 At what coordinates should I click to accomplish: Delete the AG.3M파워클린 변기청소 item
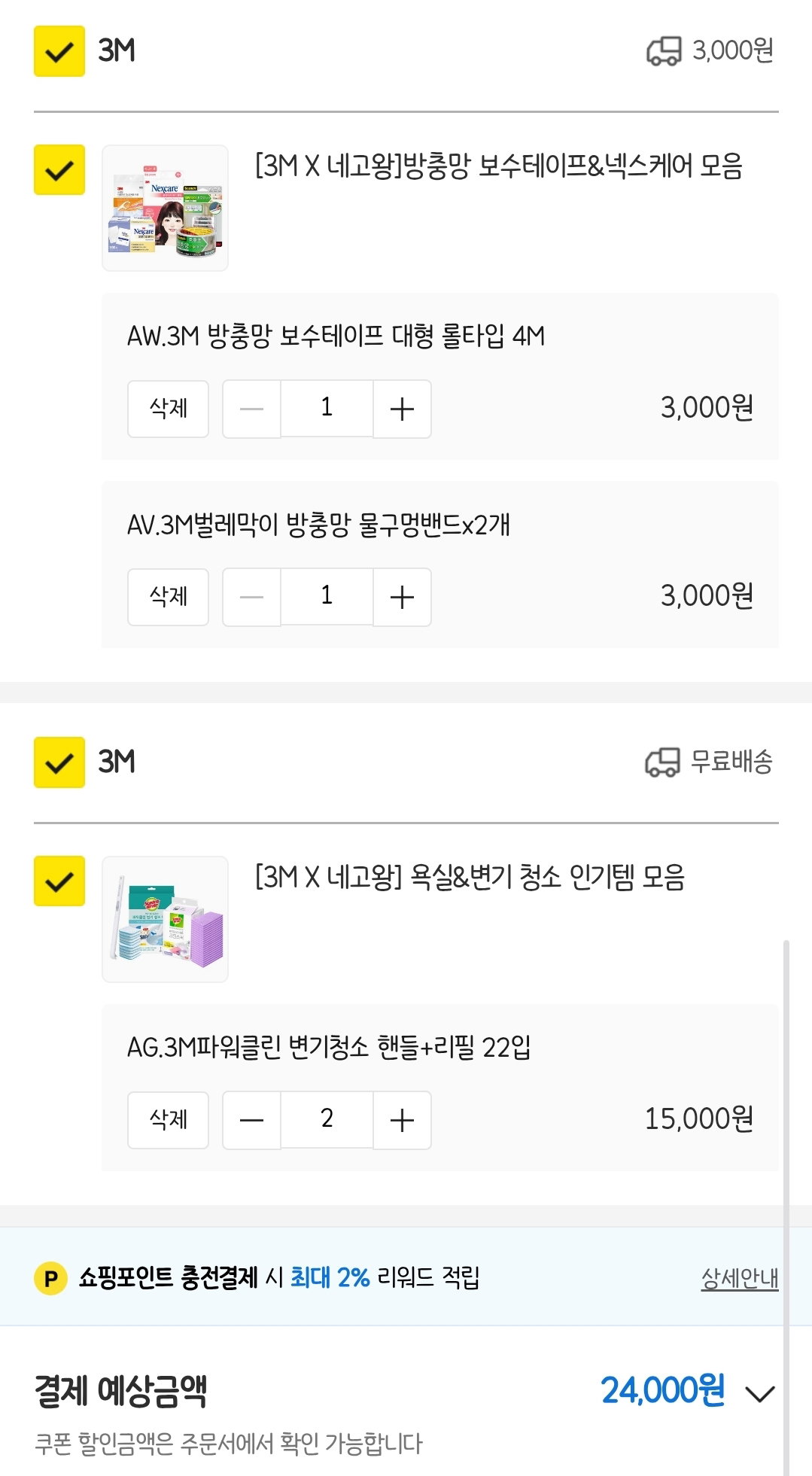(168, 1120)
